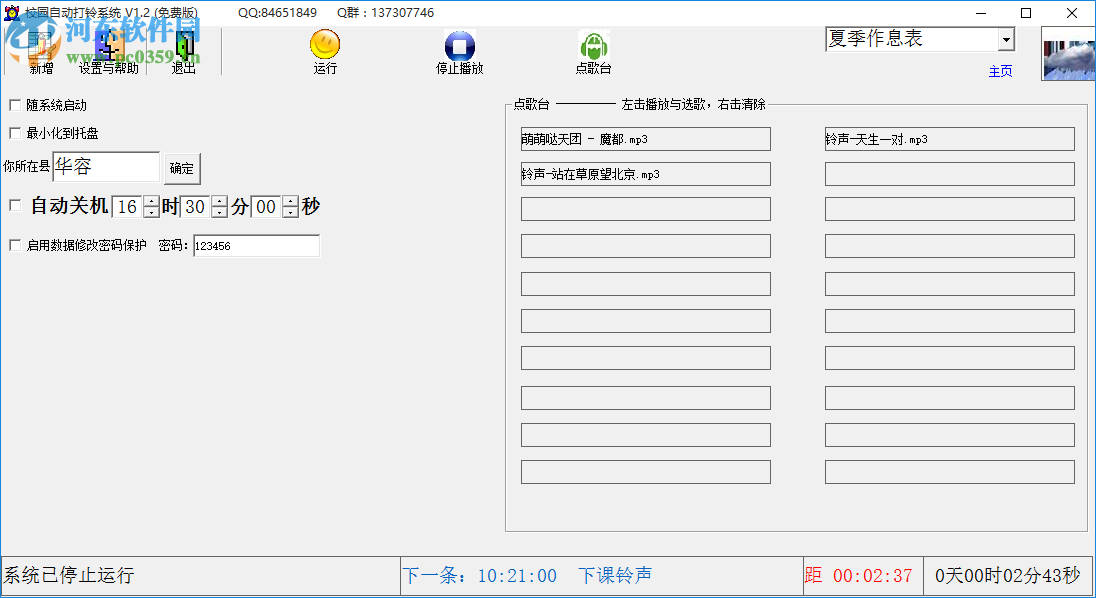Screen dimensions: 1096x598
Task: Click the 确定 confirm button
Action: (x=182, y=168)
